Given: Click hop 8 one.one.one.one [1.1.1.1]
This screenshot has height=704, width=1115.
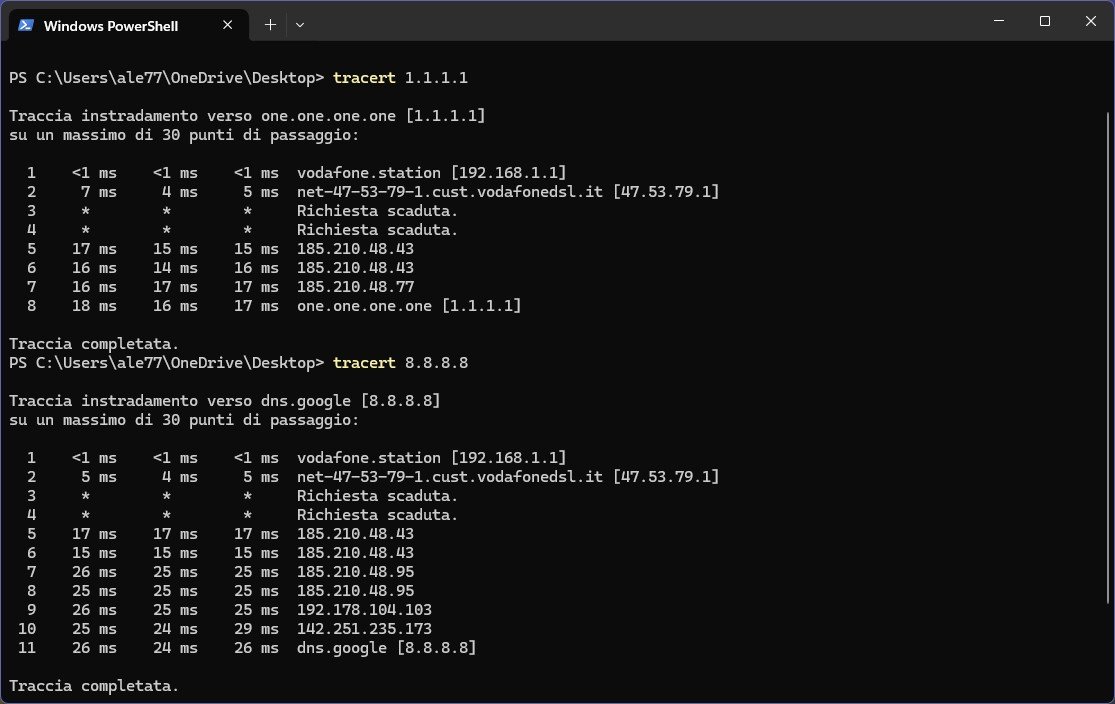Looking at the screenshot, I should coord(408,305).
